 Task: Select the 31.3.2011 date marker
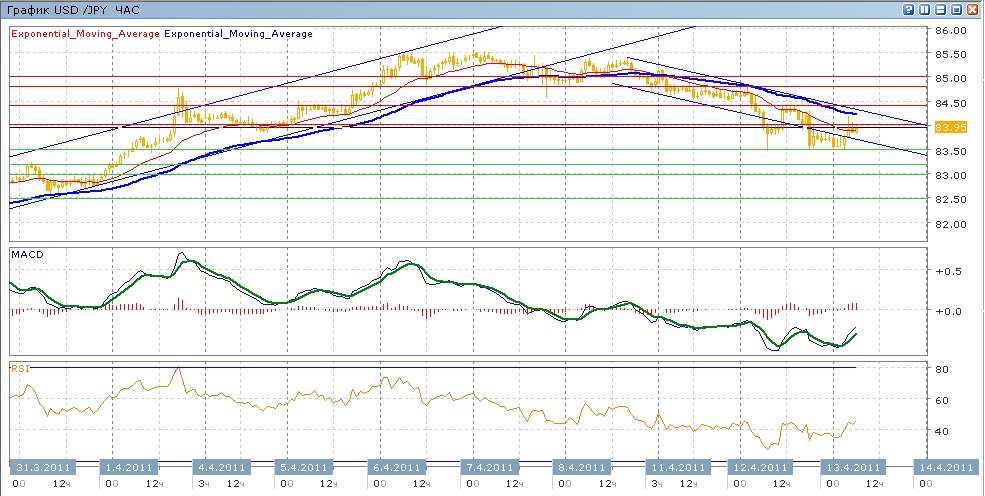click(40, 467)
